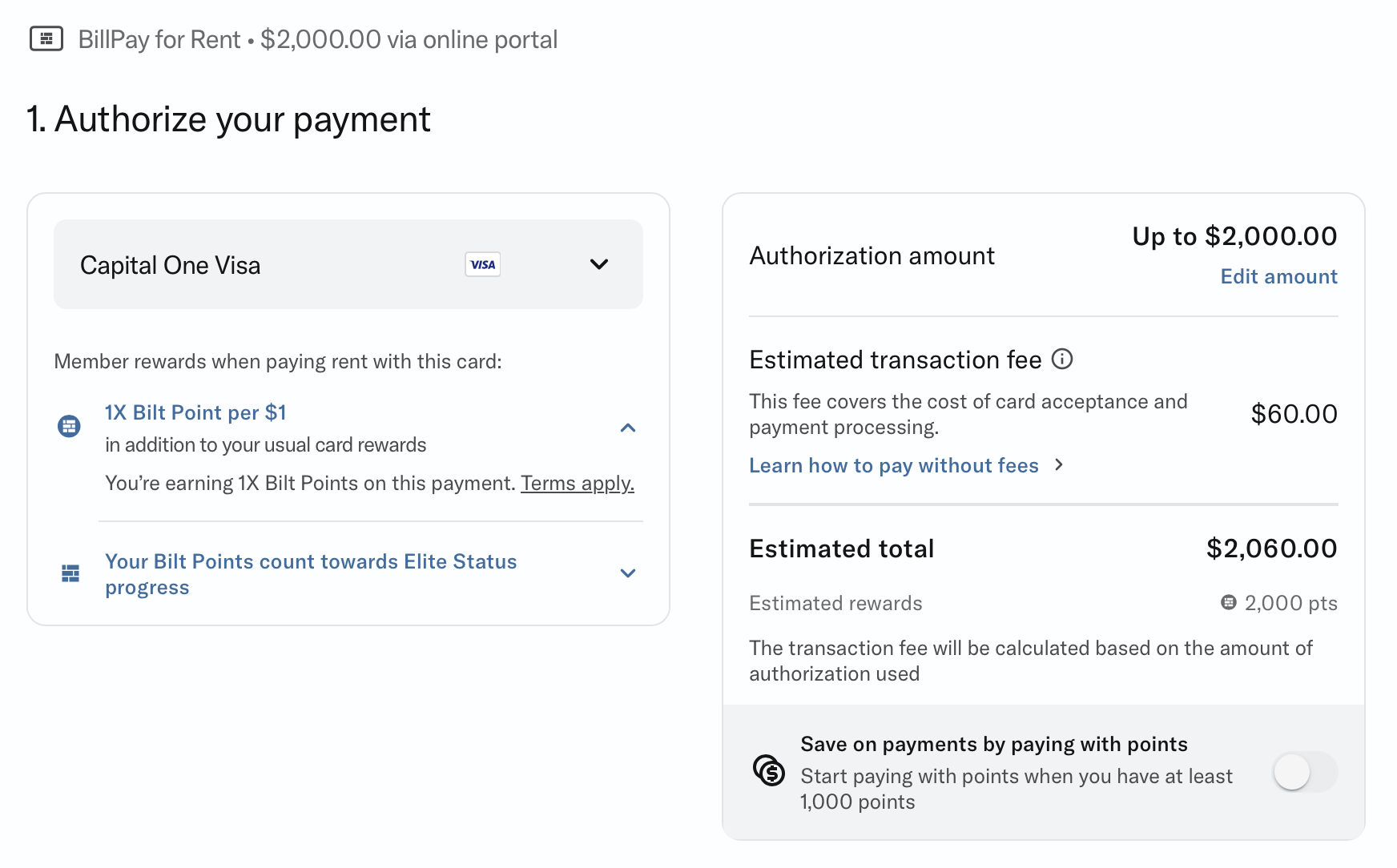Click the $60.00 transaction fee amount
The width and height of the screenshot is (1397, 868).
(1294, 414)
